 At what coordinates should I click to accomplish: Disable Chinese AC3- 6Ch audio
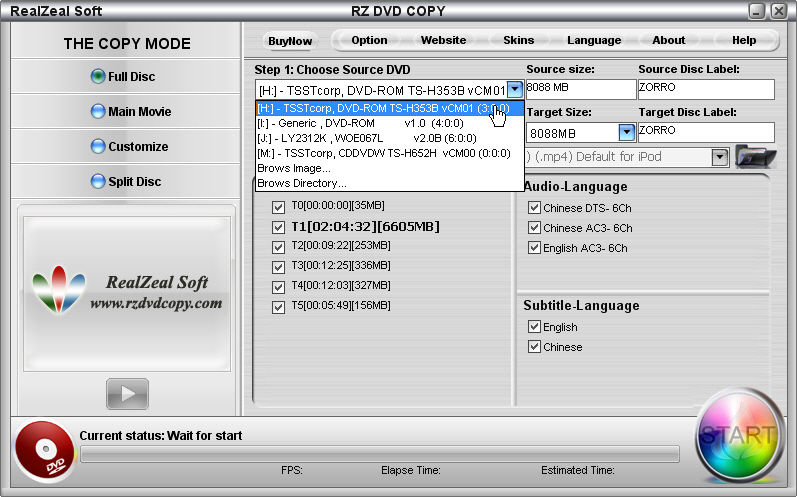[534, 228]
